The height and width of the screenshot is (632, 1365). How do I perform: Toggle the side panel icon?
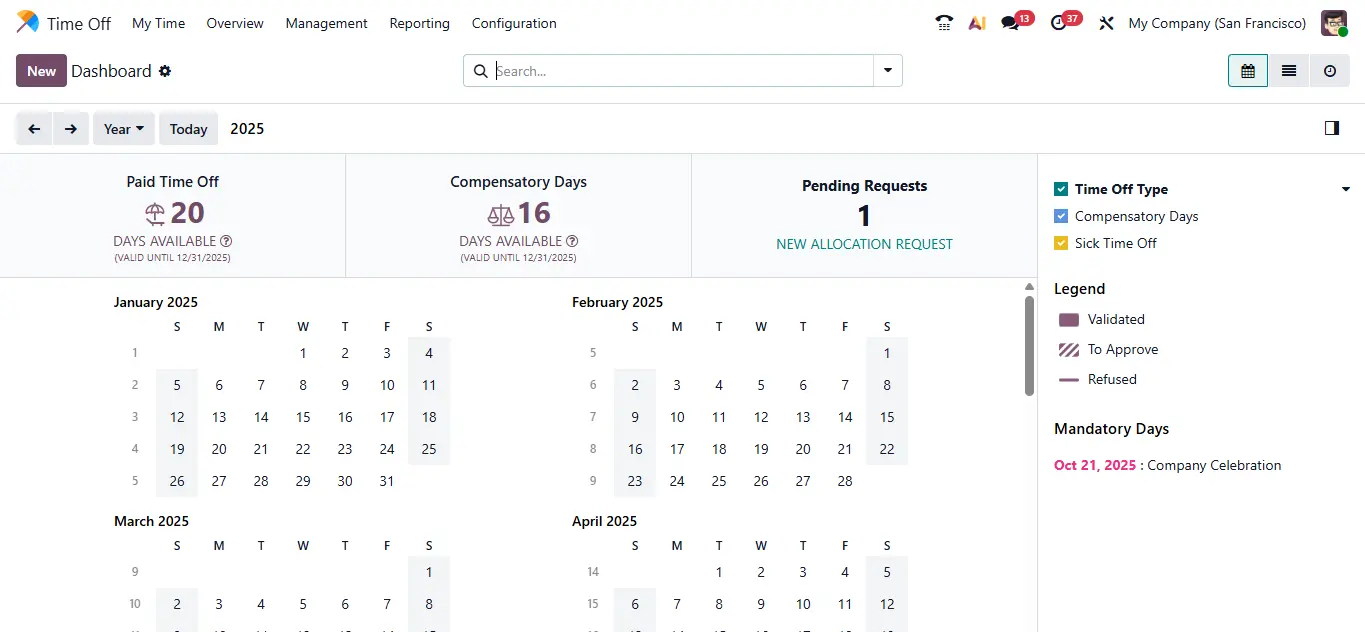1331,128
